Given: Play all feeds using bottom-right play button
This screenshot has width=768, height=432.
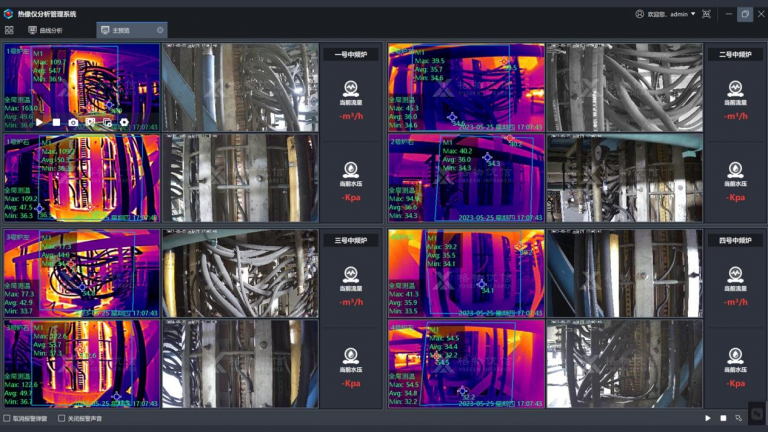Looking at the screenshot, I should [708, 418].
